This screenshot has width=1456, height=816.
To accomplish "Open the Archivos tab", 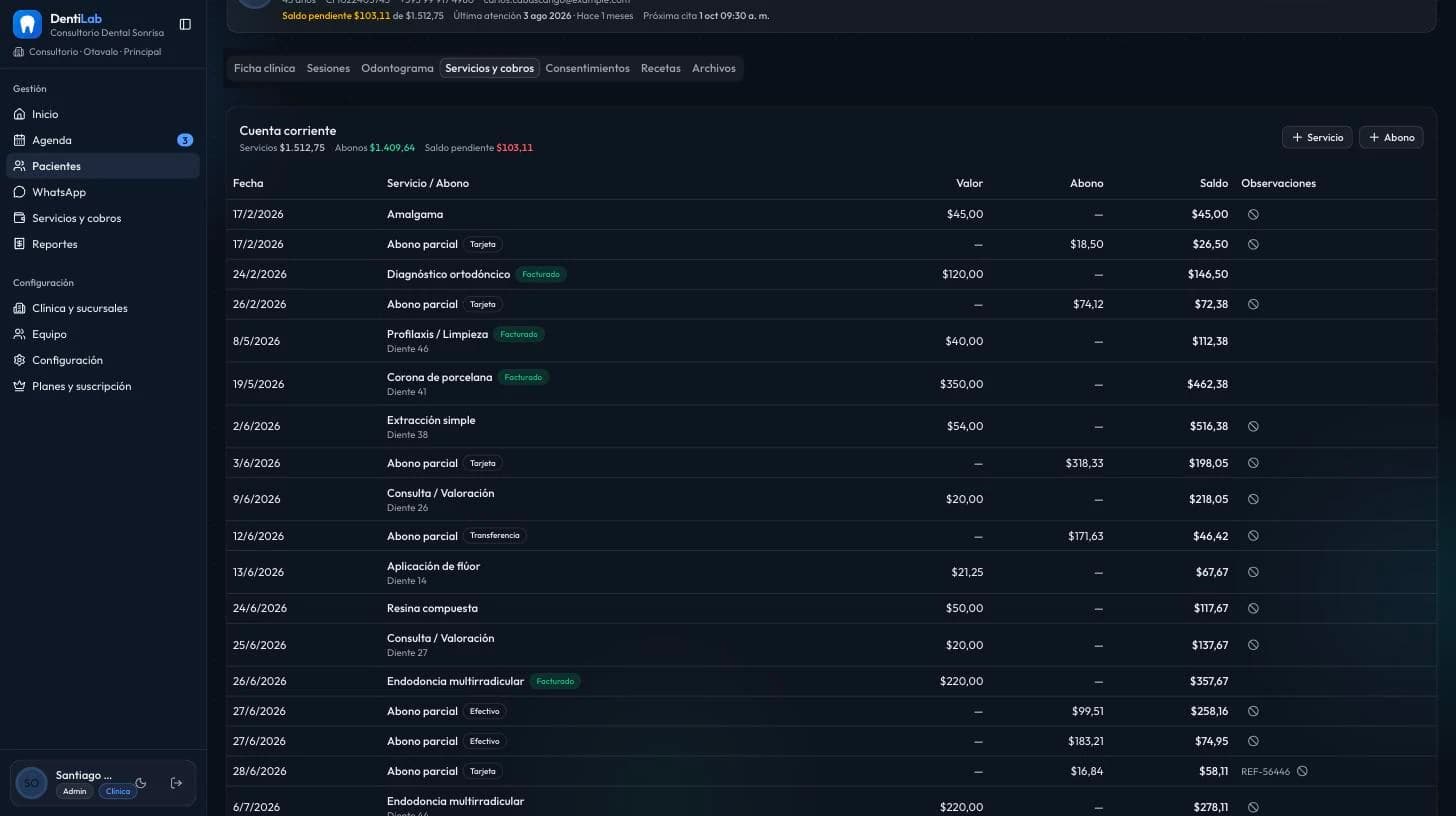I will tap(714, 68).
